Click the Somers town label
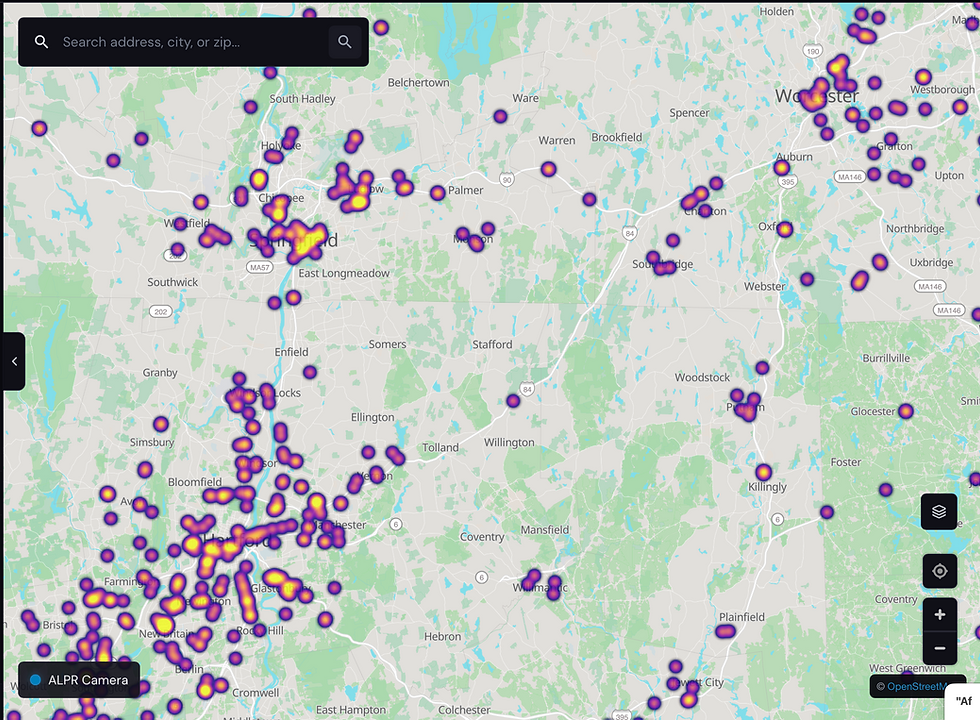980x720 pixels. pos(388,344)
